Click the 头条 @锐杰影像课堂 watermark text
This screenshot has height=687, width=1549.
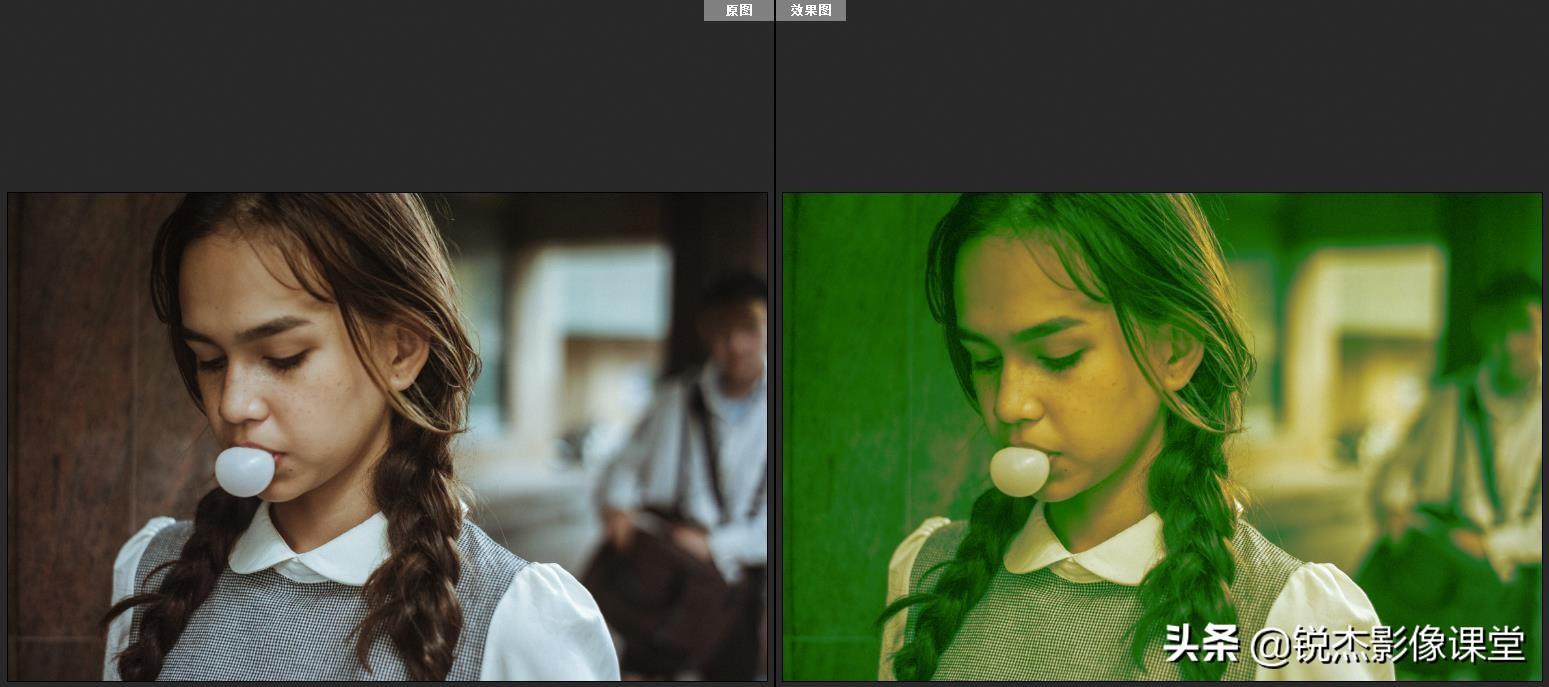[x=1345, y=644]
